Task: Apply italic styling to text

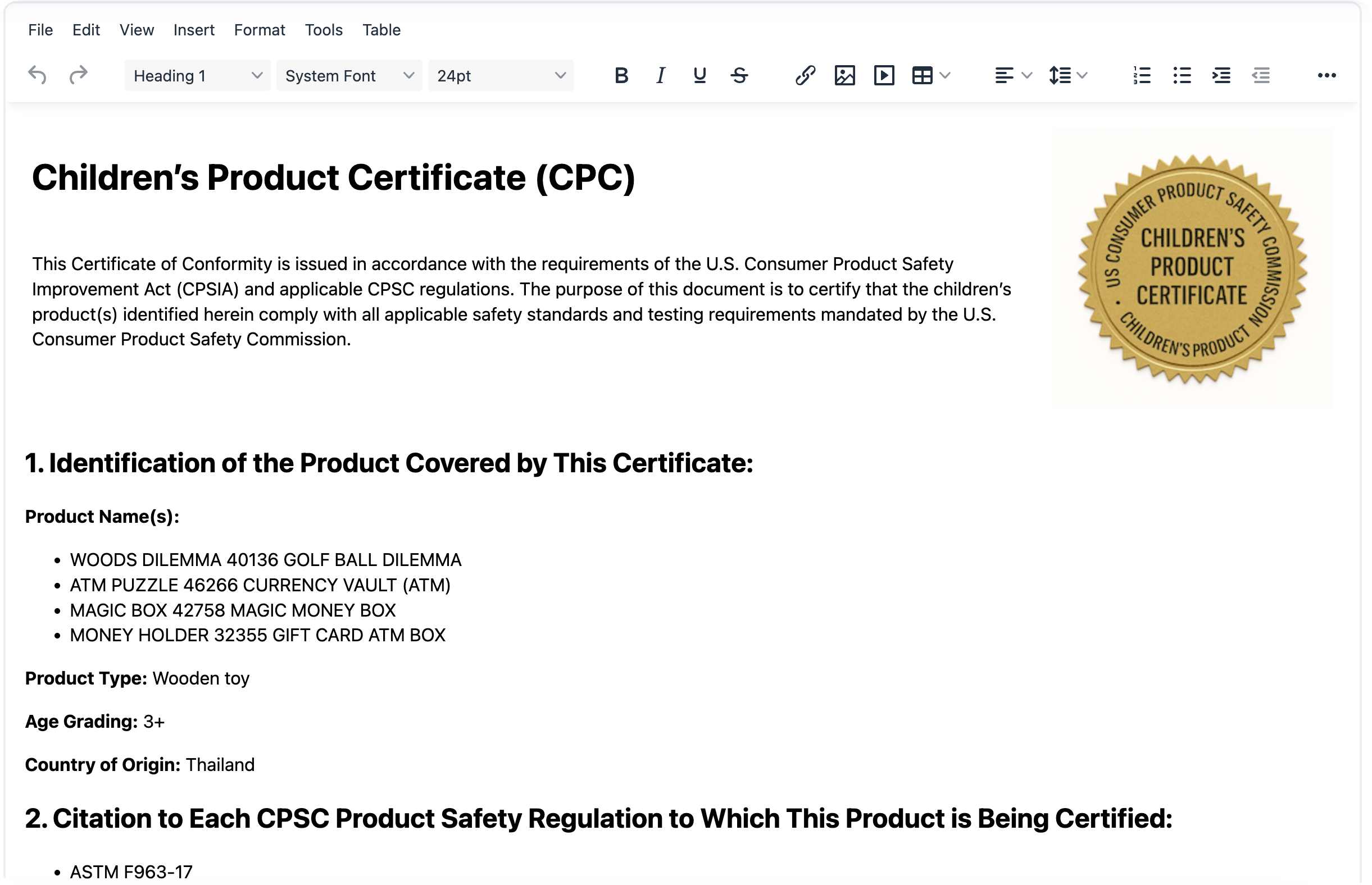Action: point(661,75)
